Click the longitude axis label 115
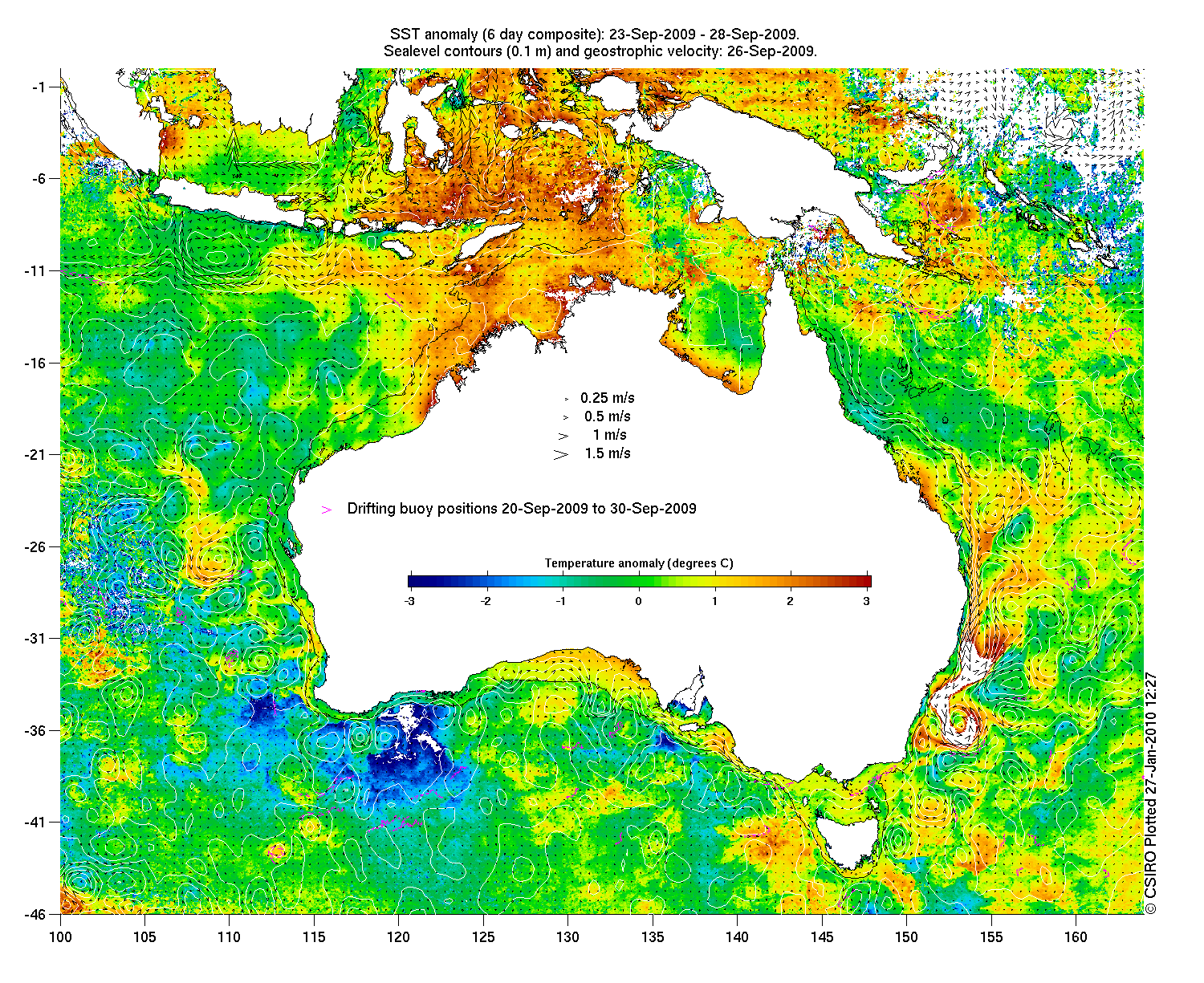1204x983 pixels. (314, 937)
